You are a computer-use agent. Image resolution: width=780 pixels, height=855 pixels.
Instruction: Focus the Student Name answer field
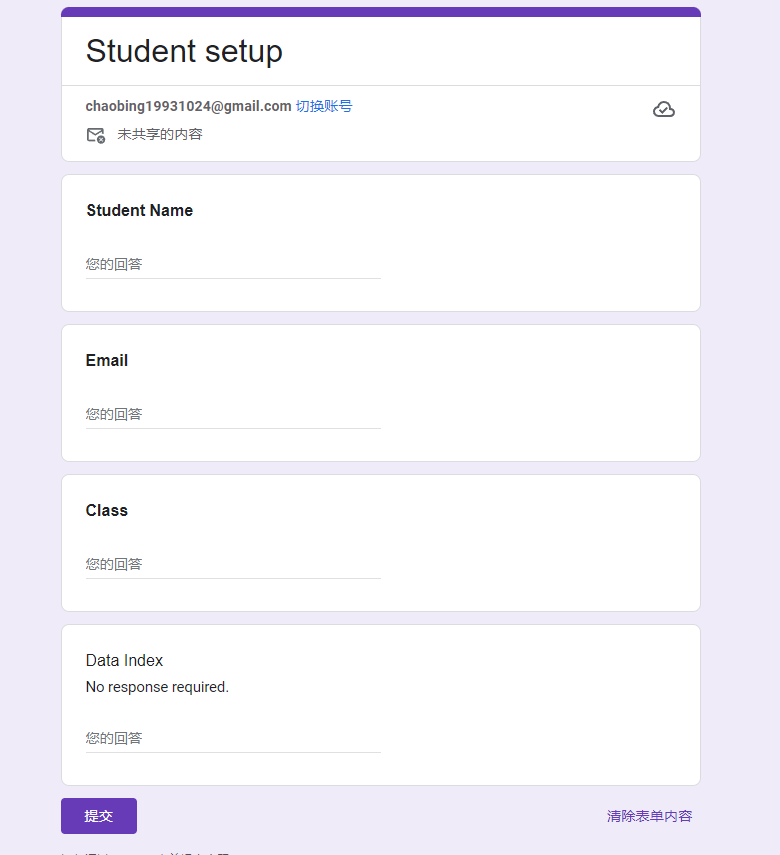(233, 265)
